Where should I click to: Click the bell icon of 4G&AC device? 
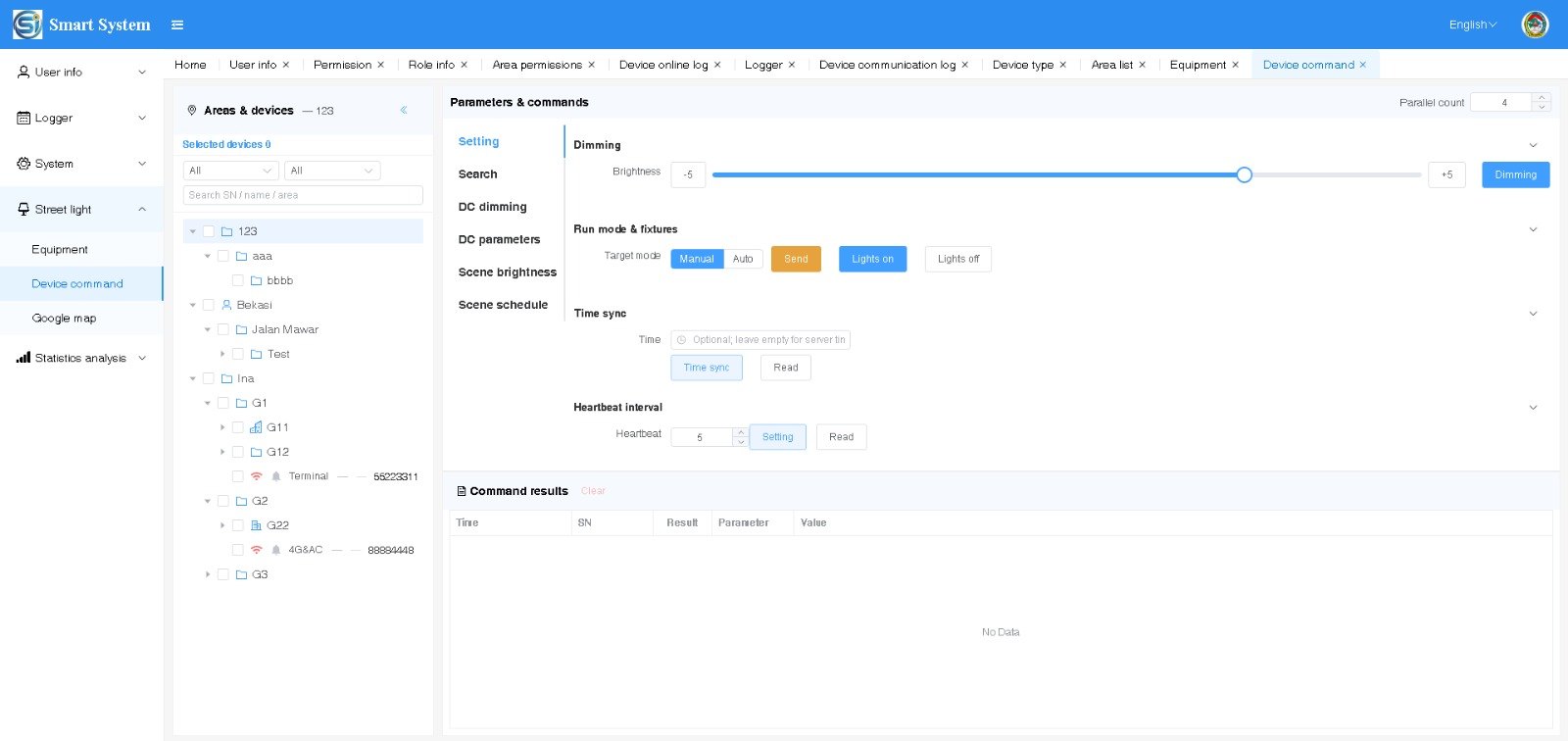276,550
